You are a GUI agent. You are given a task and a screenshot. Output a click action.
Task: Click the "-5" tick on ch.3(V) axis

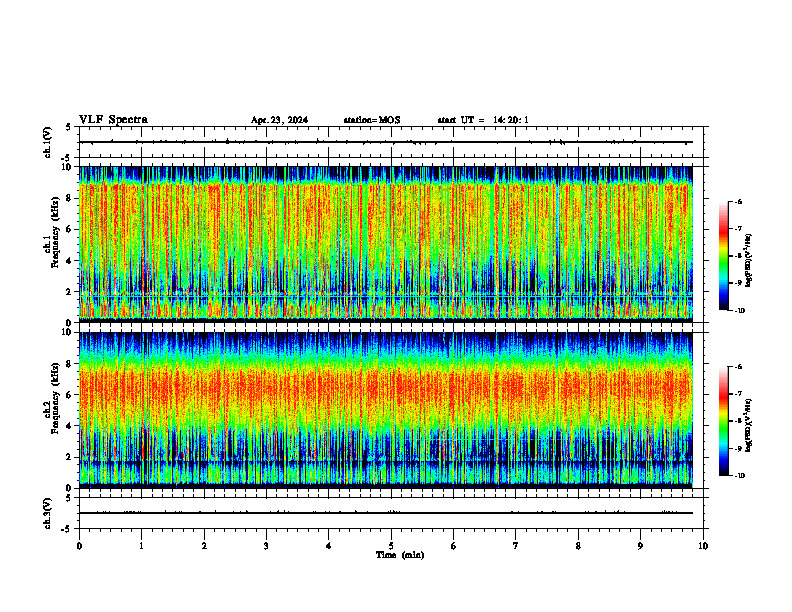tap(67, 529)
